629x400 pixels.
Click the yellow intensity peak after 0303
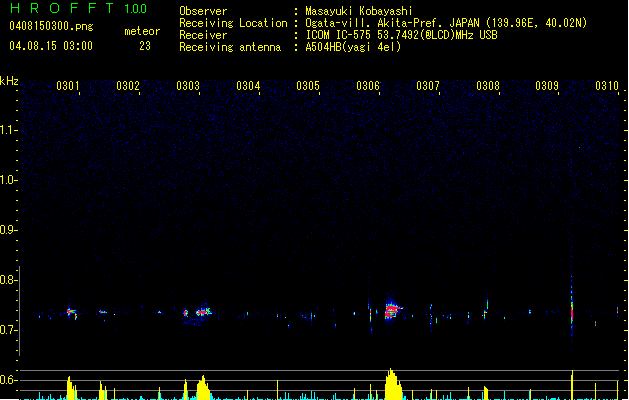(x=203, y=388)
